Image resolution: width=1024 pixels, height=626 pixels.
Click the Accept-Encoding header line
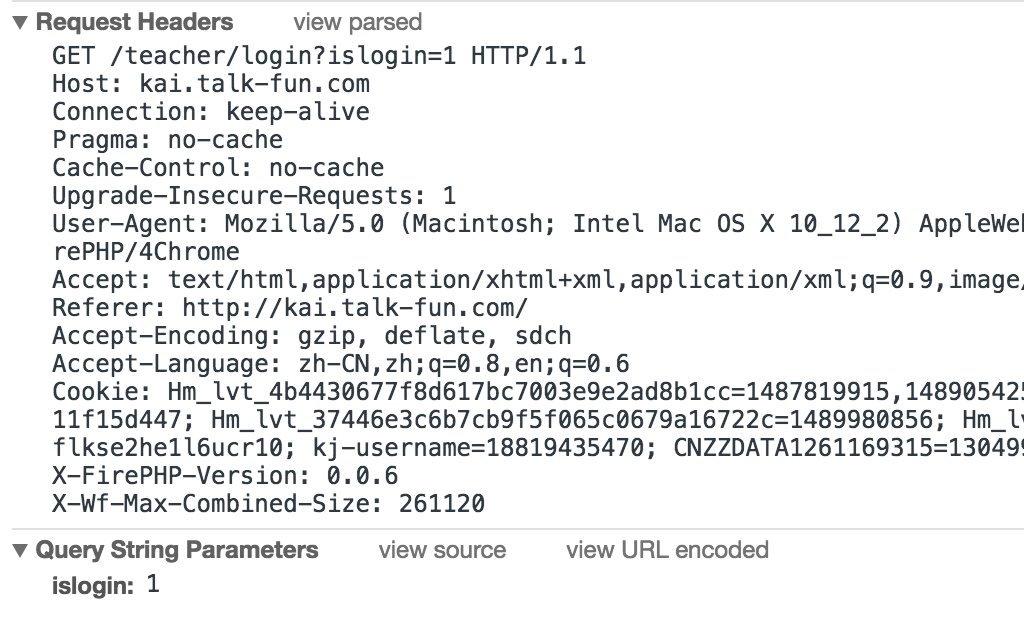tap(312, 336)
